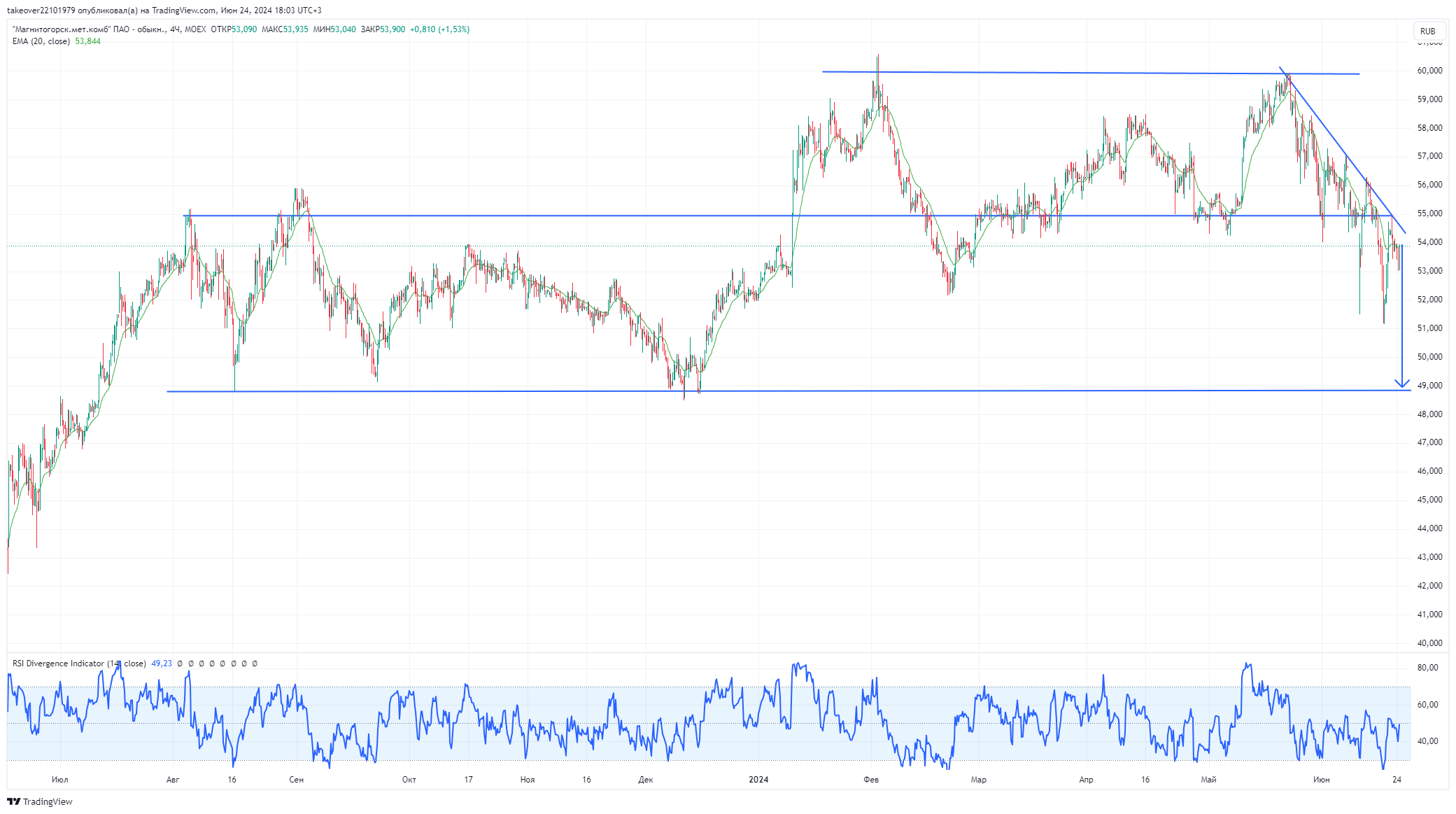
Task: Click the EMA value 53,844 in legend
Action: tap(87, 41)
